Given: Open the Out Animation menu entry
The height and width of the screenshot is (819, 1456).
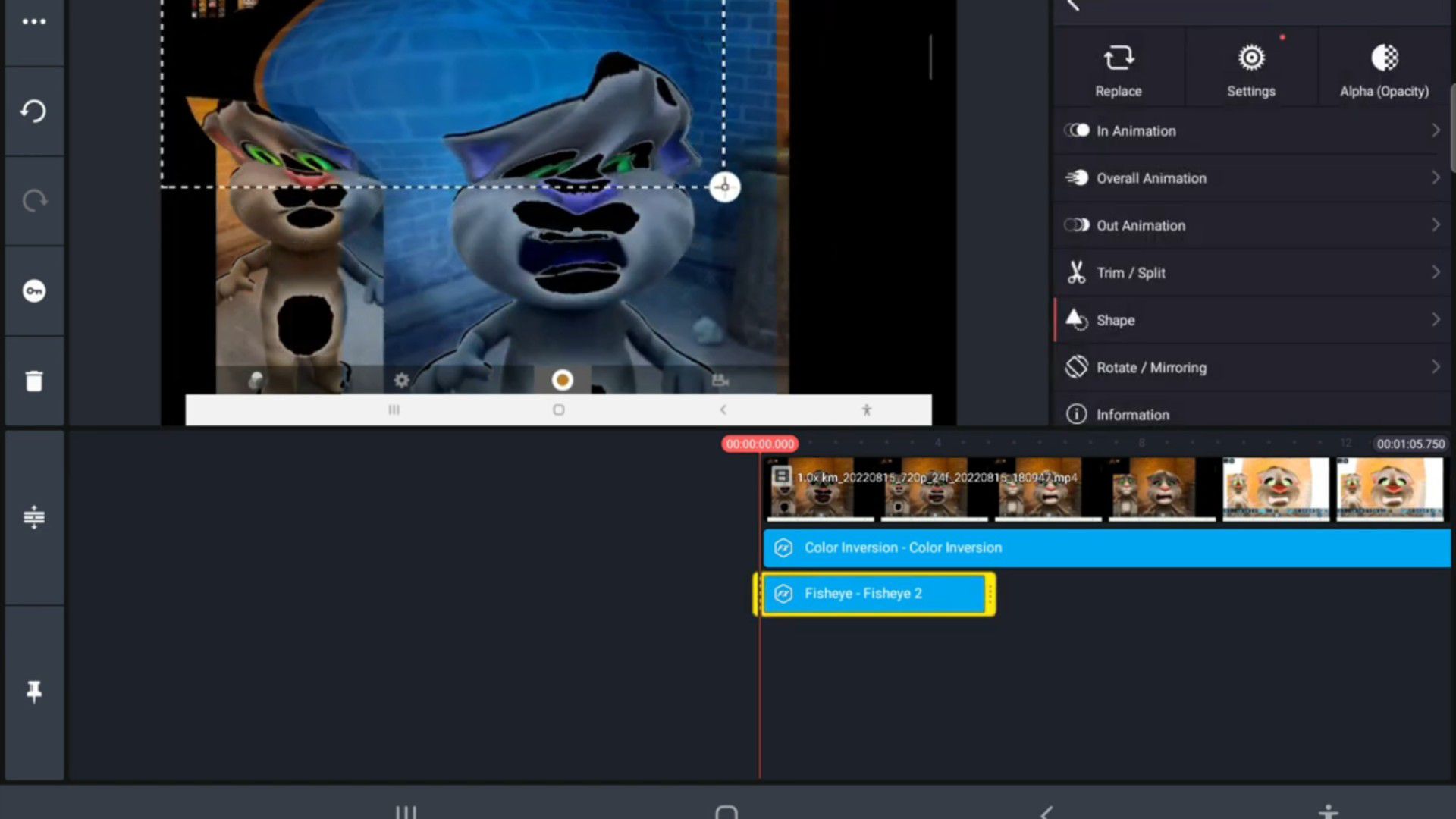Looking at the screenshot, I should click(x=1251, y=225).
